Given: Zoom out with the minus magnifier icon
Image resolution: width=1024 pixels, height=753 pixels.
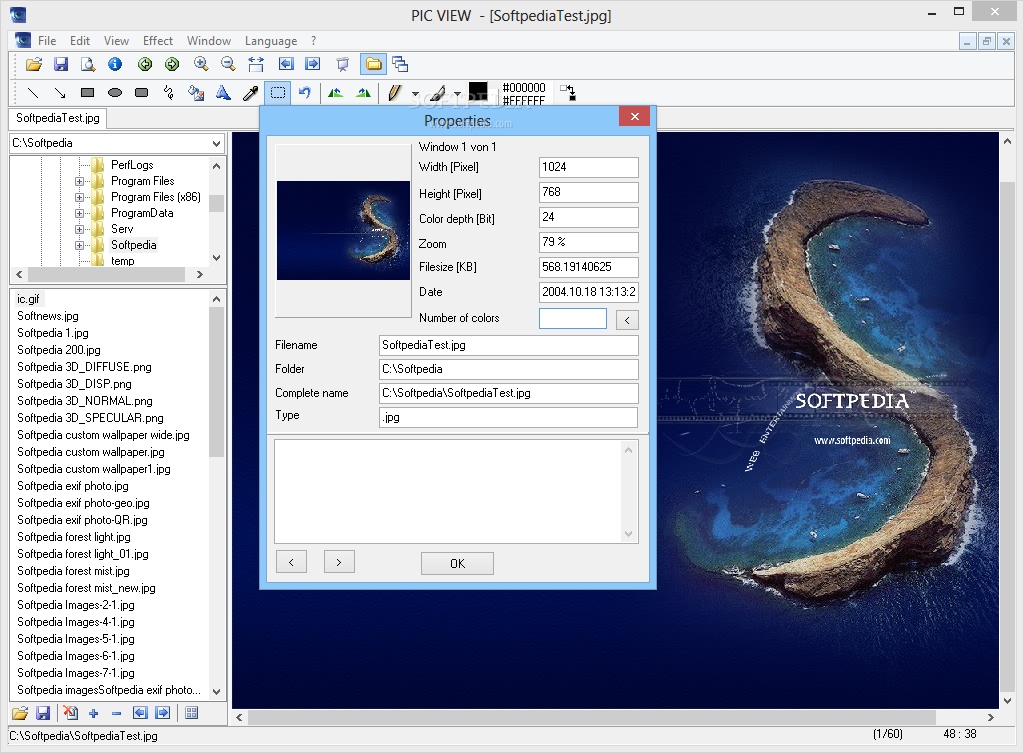Looking at the screenshot, I should click(x=228, y=64).
